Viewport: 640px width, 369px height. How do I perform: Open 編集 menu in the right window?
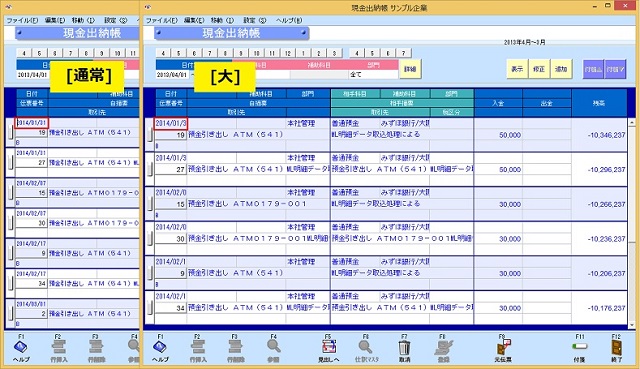(x=194, y=20)
